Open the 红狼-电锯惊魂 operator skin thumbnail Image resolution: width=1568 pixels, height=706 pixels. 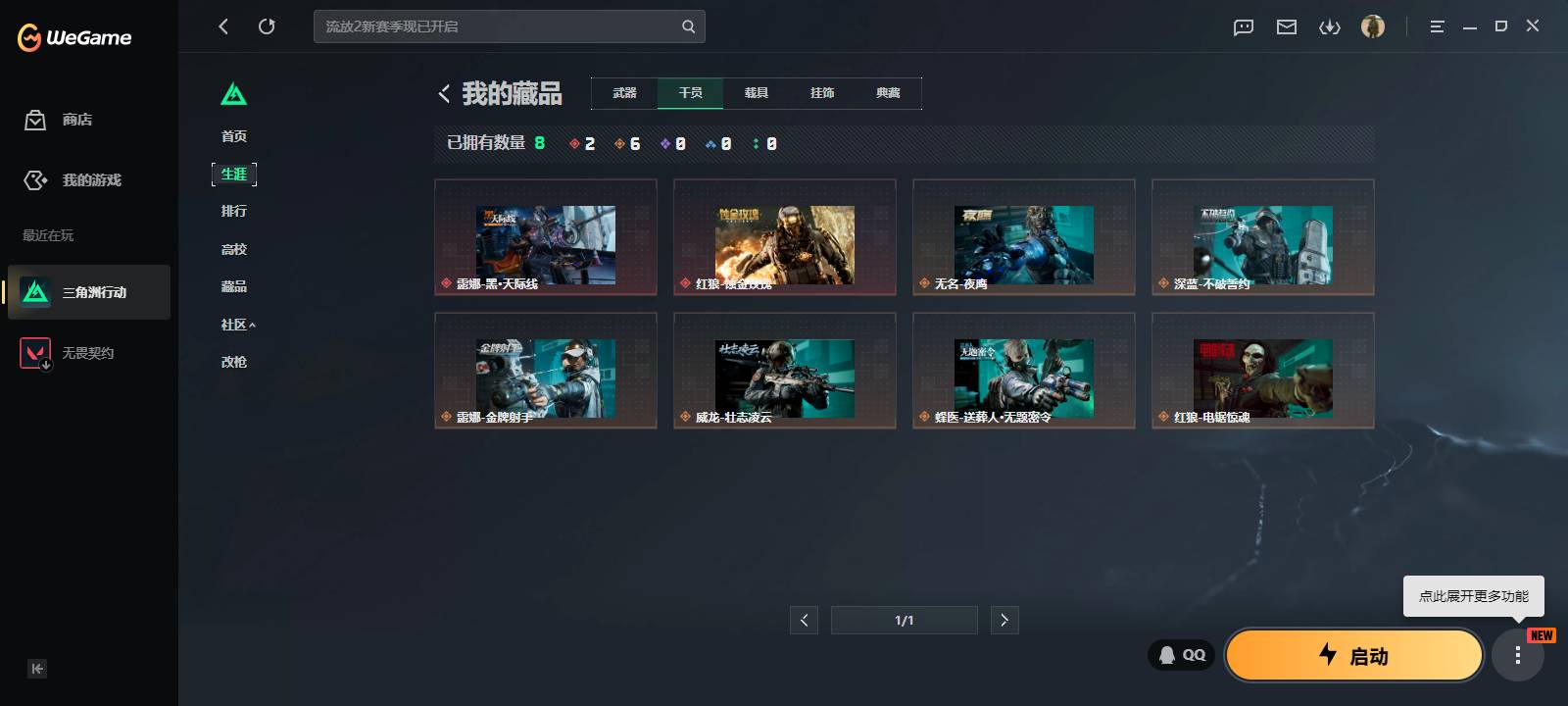click(1262, 371)
